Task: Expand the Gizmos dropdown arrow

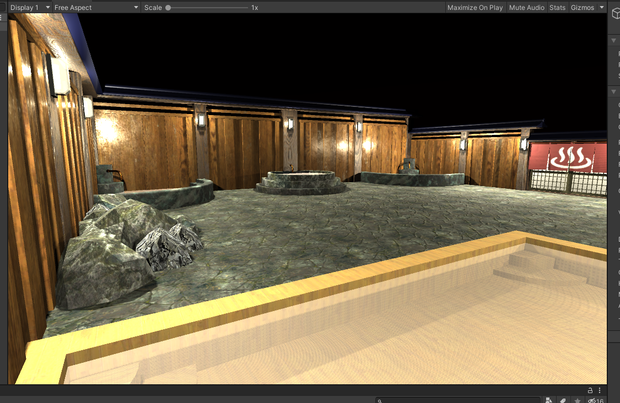Action: (x=602, y=8)
